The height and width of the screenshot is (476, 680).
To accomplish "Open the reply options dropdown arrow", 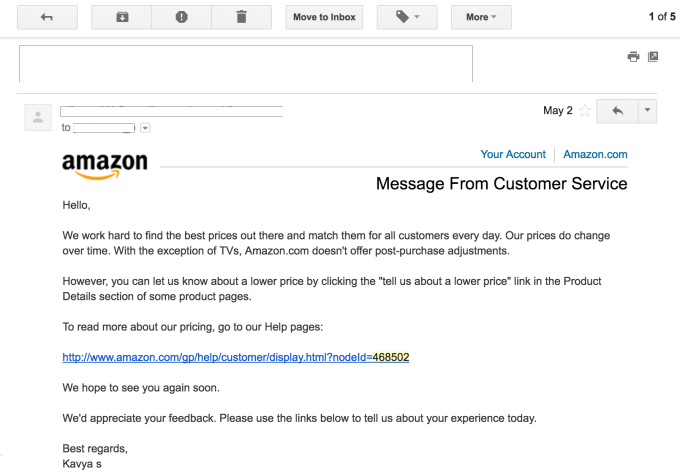I will 647,111.
